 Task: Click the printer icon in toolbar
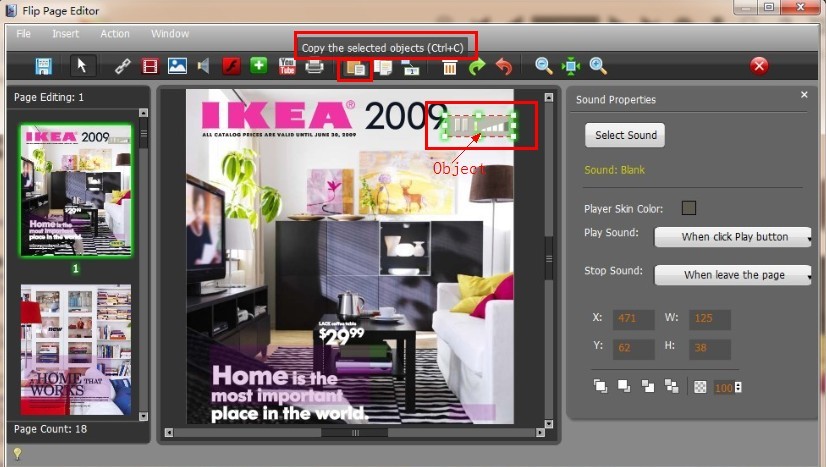[314, 66]
